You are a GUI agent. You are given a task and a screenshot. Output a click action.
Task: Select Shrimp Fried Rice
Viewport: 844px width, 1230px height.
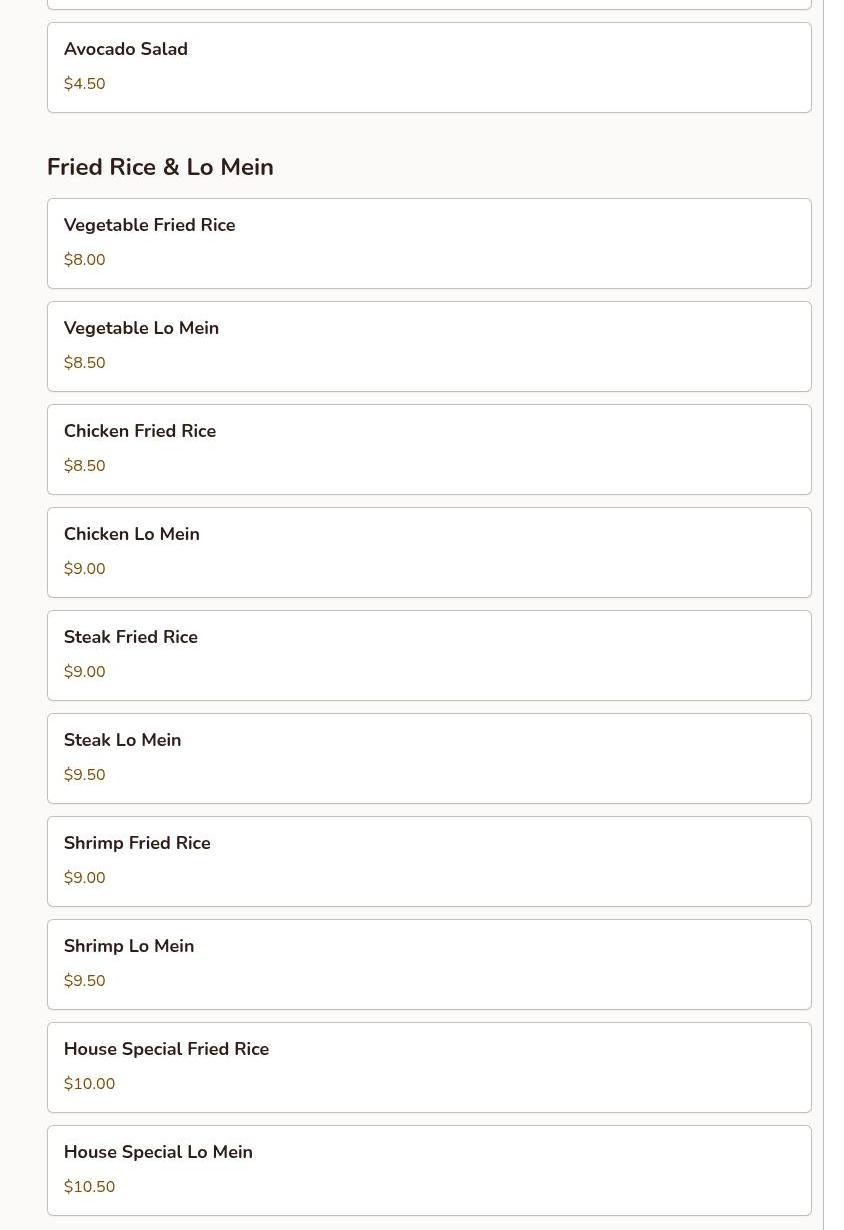point(429,862)
